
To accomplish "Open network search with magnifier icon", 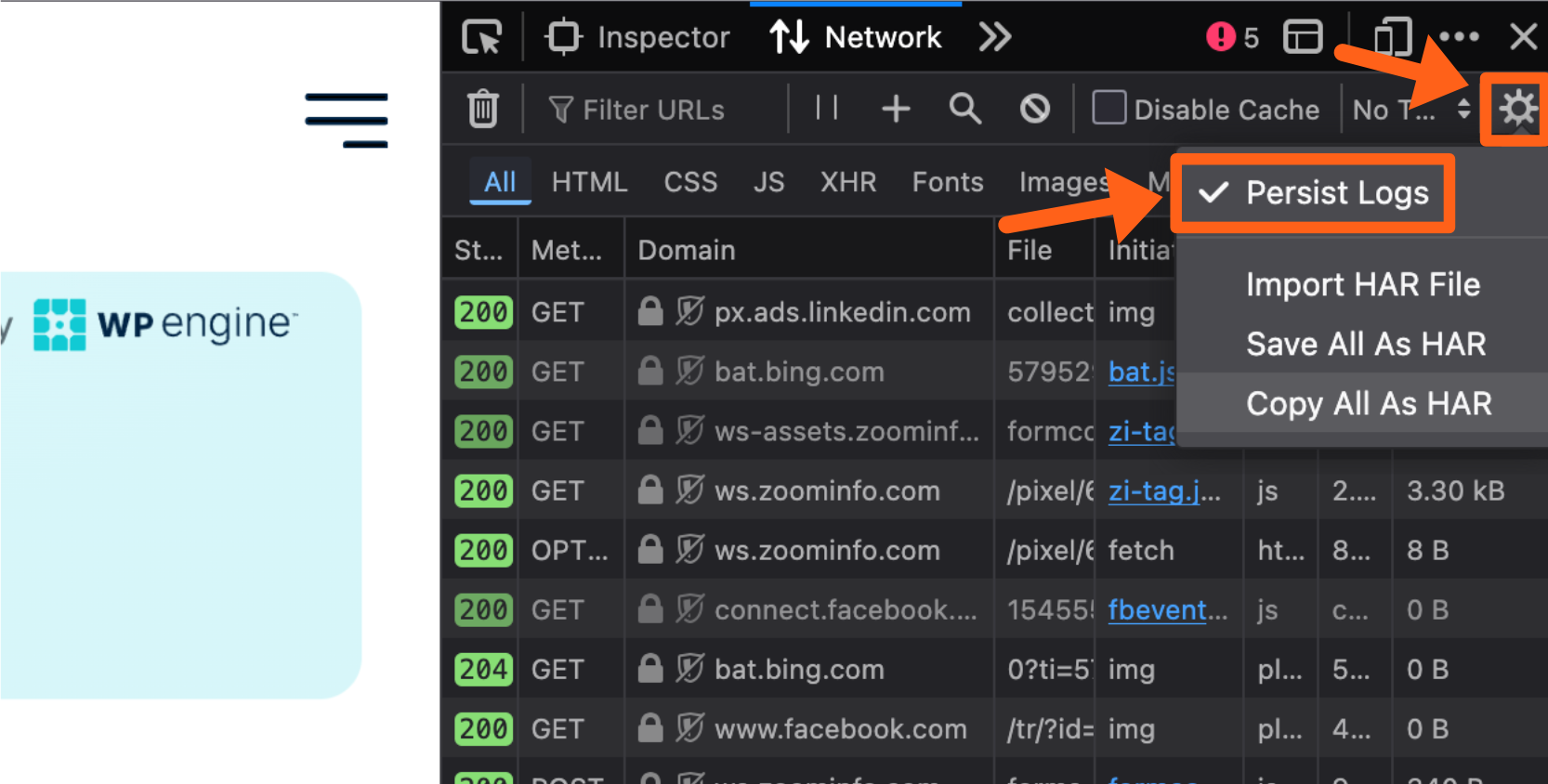I will tap(964, 109).
